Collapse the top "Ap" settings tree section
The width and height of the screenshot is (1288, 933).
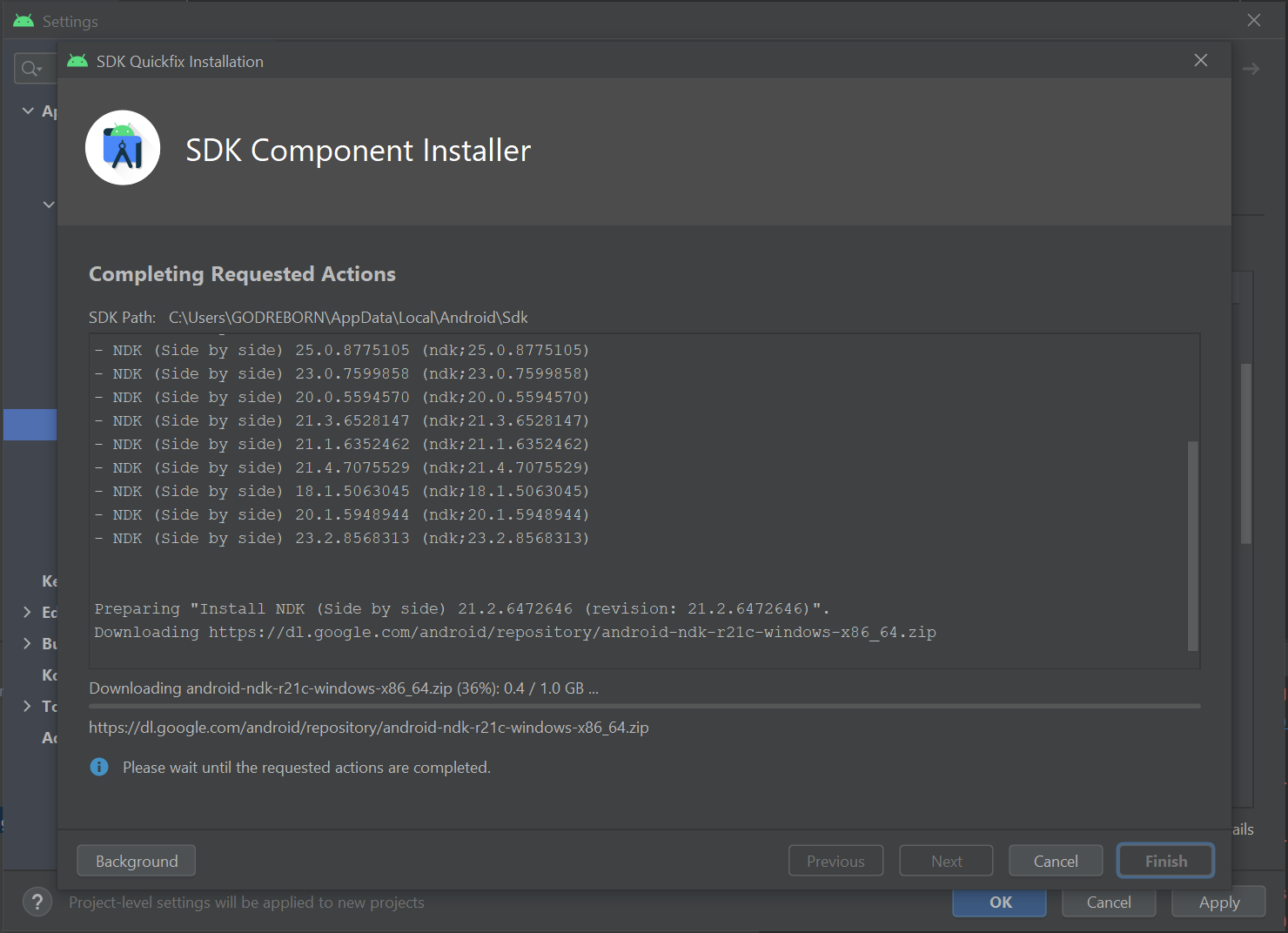coord(28,111)
